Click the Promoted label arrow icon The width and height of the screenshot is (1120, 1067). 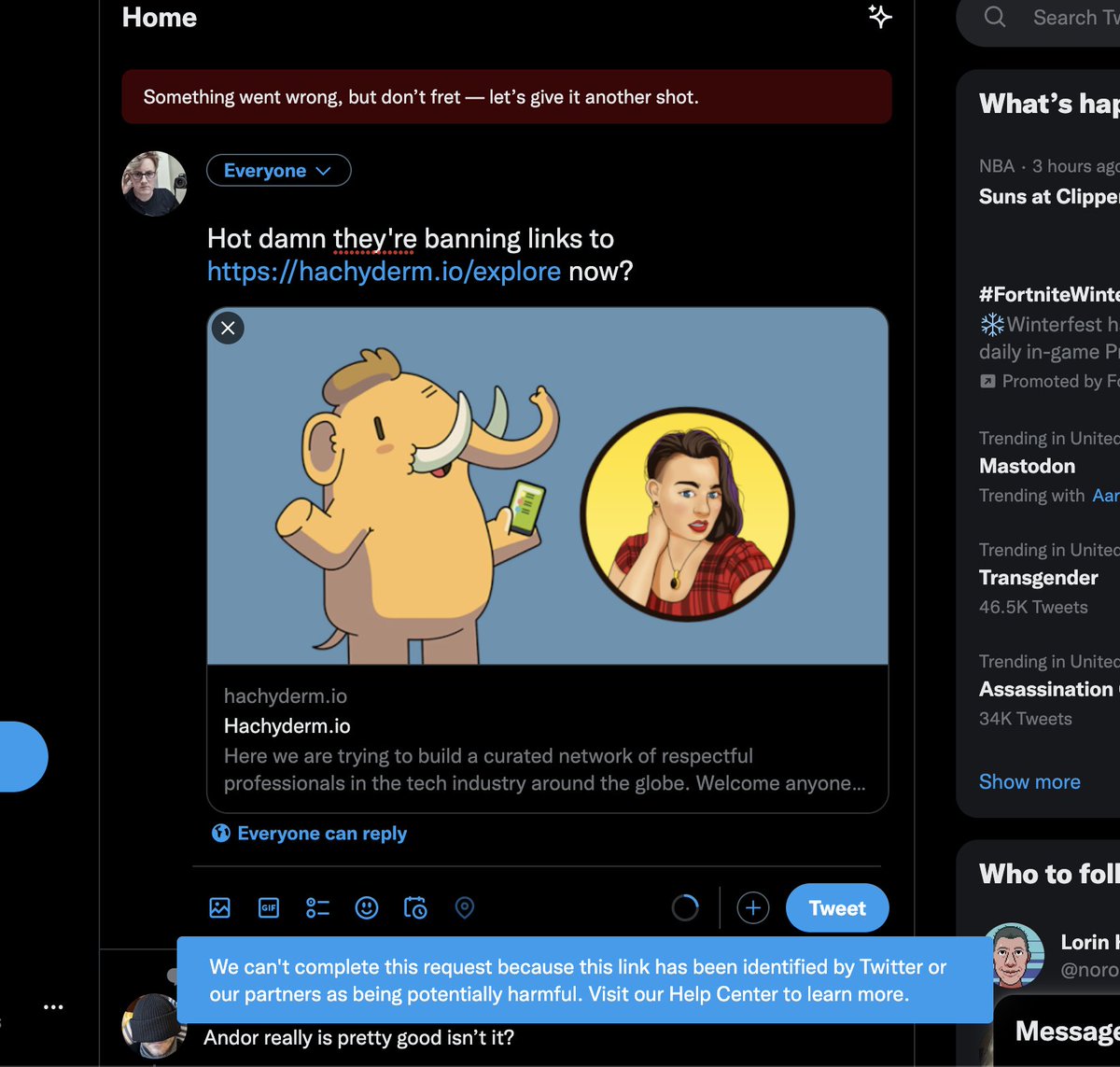pyautogui.click(x=987, y=381)
